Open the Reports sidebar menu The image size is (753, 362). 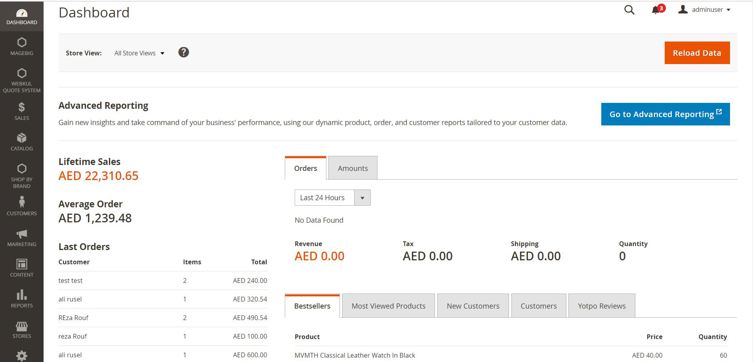[22, 299]
